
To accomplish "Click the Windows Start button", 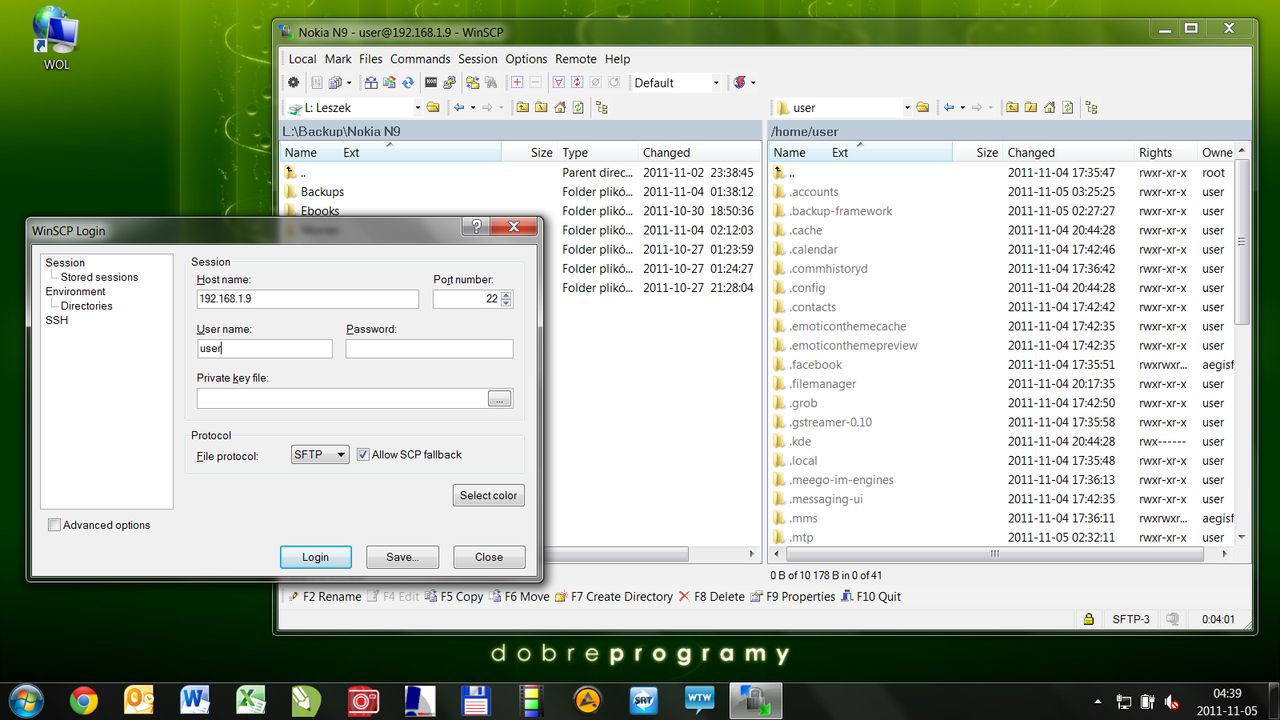I will pos(24,700).
